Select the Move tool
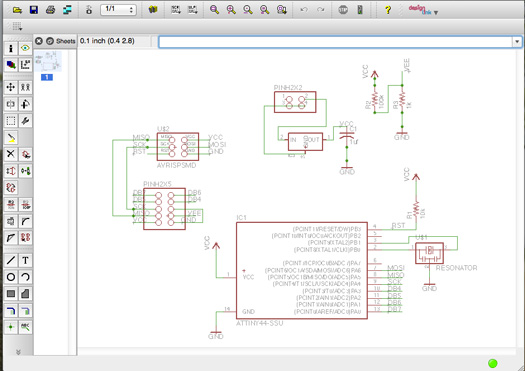Screen dimensions: 525x371 [11, 88]
